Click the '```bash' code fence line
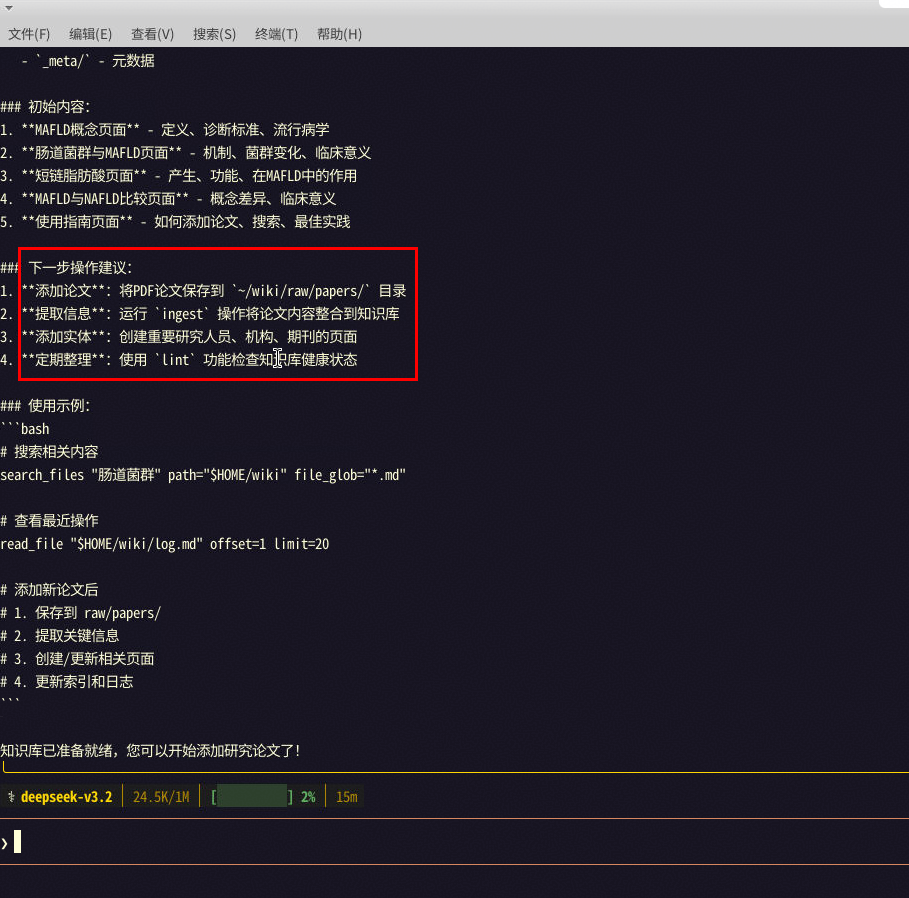The width and height of the screenshot is (909, 898). (x=25, y=429)
